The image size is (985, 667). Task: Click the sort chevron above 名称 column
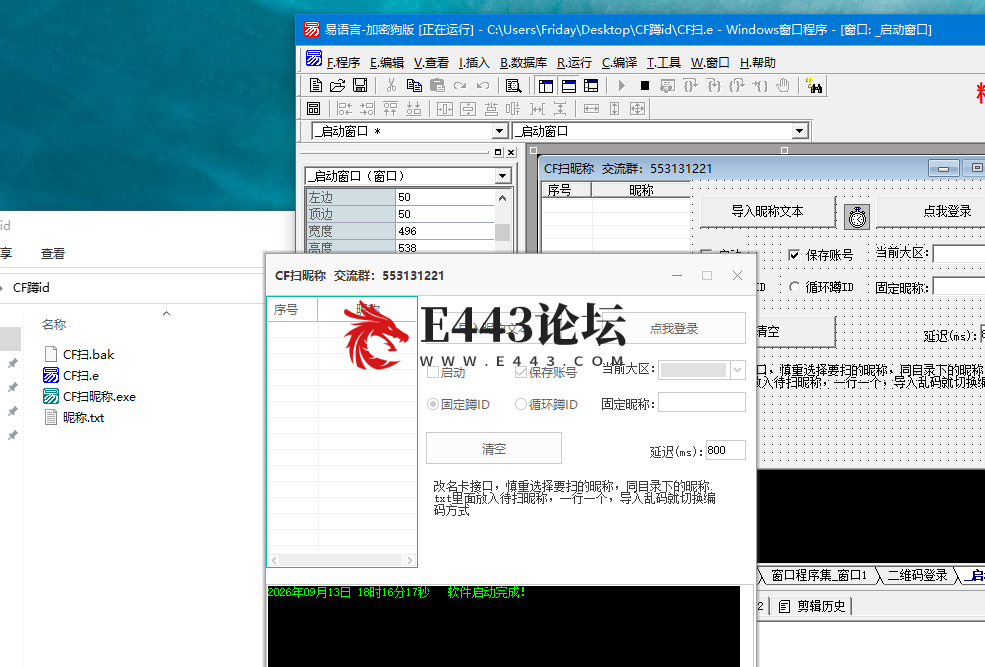(x=166, y=313)
